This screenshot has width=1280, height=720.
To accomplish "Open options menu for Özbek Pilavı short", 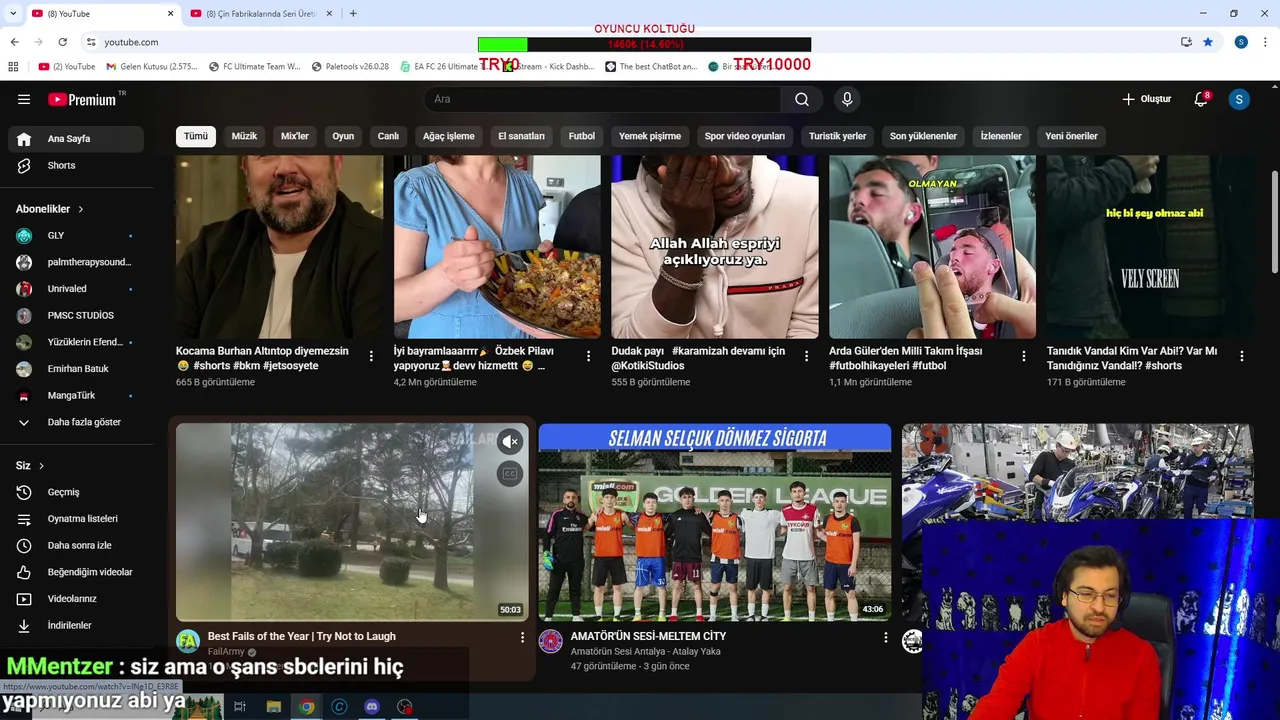I will click(588, 356).
